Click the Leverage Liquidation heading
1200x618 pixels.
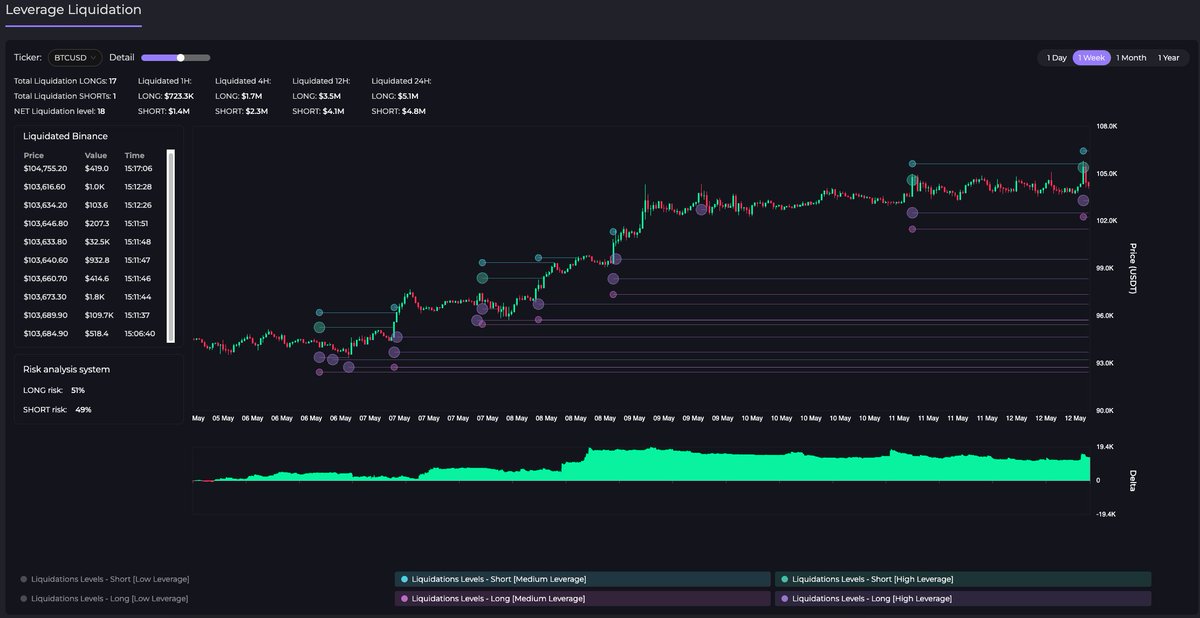73,10
